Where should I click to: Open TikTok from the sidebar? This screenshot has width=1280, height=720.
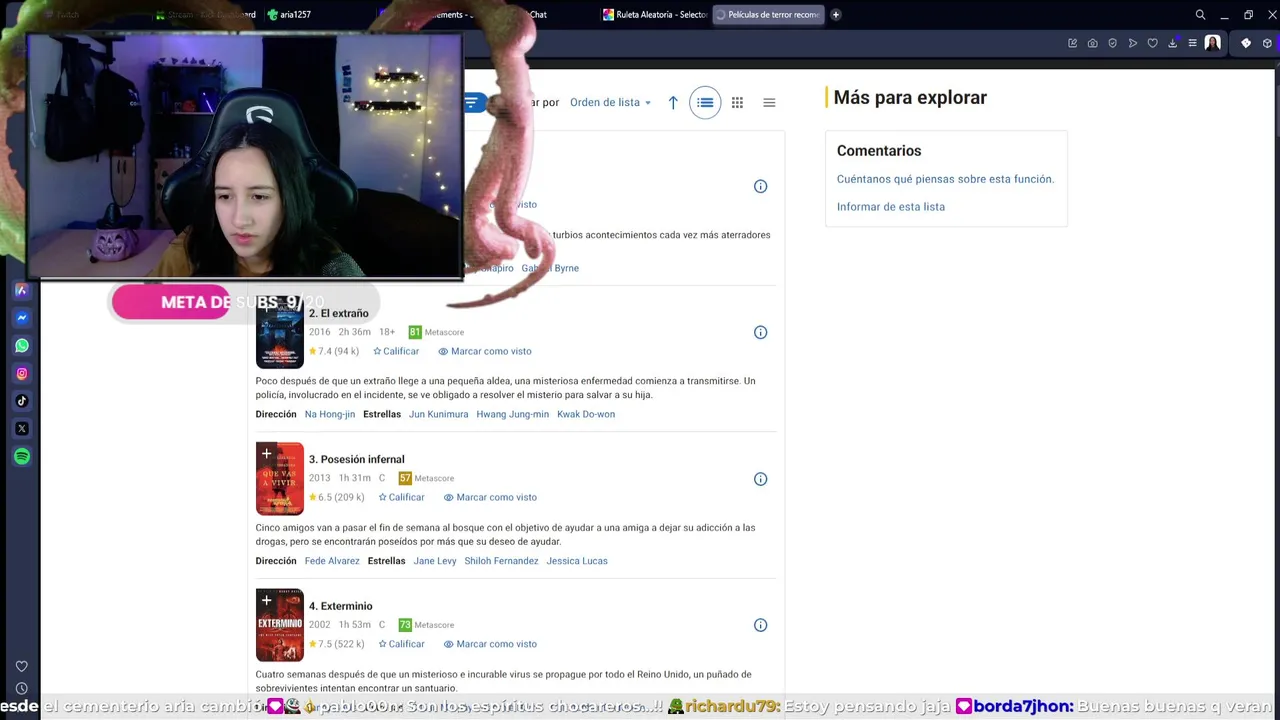[x=22, y=401]
